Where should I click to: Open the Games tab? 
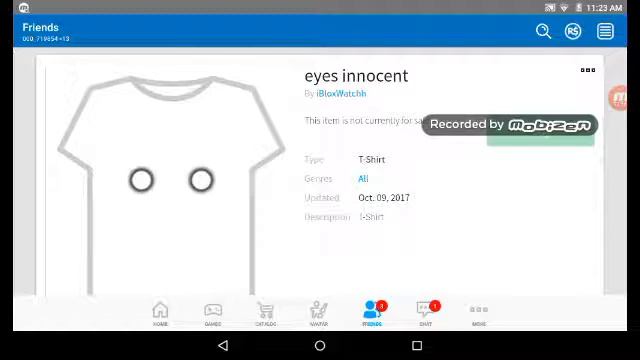[x=213, y=313]
